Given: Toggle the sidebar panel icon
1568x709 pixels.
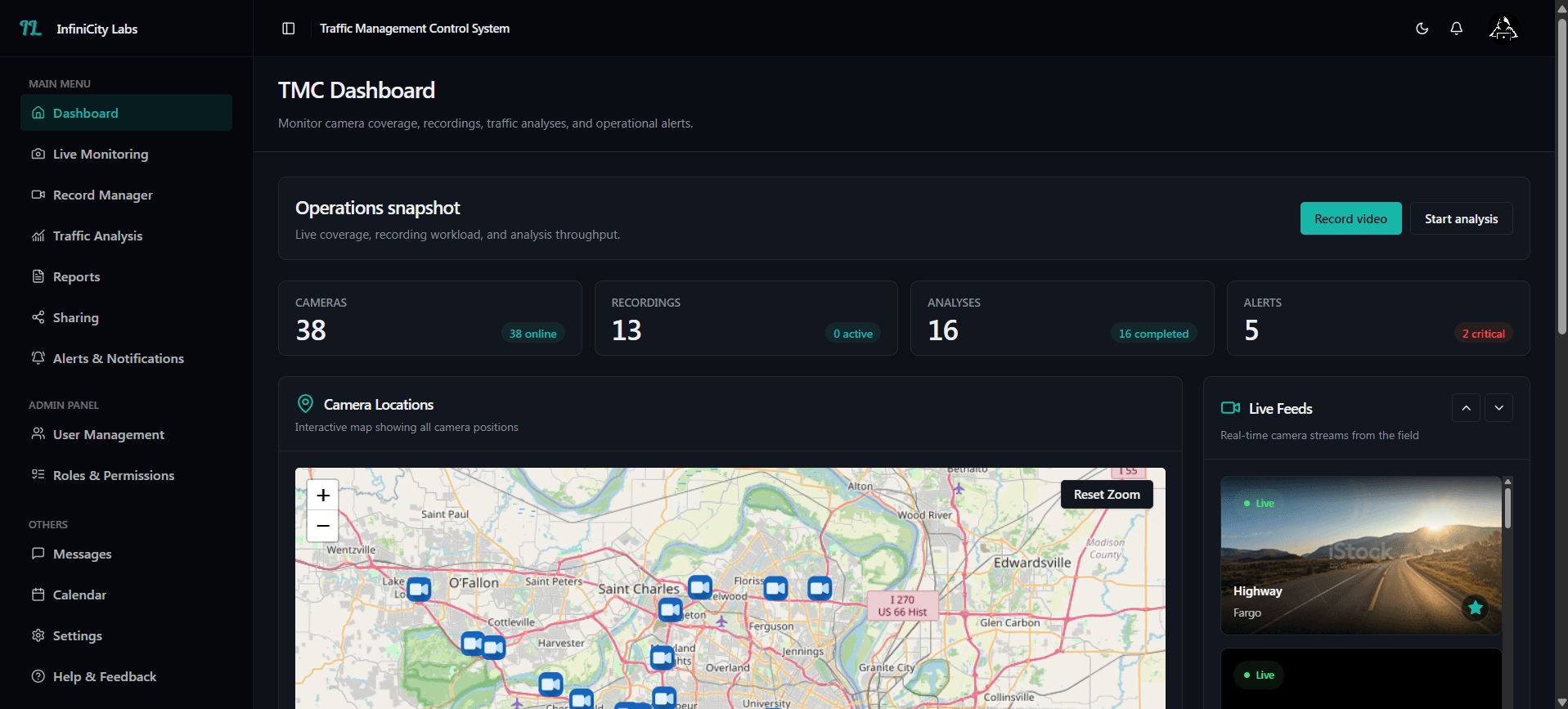Looking at the screenshot, I should click(289, 29).
